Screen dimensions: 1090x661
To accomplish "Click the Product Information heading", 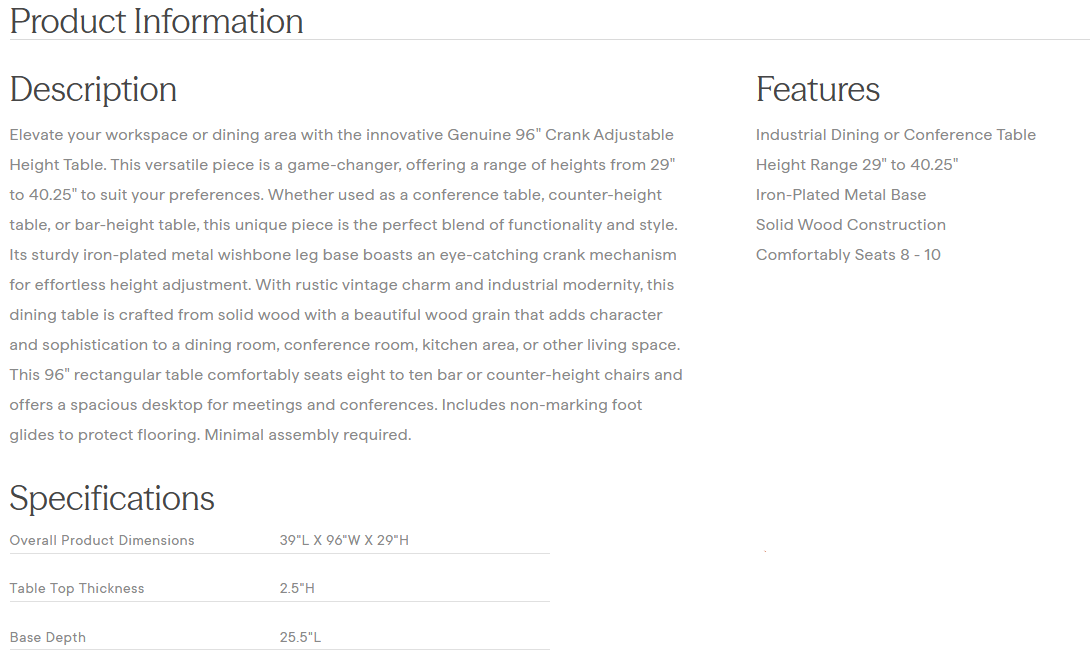I will point(156,21).
